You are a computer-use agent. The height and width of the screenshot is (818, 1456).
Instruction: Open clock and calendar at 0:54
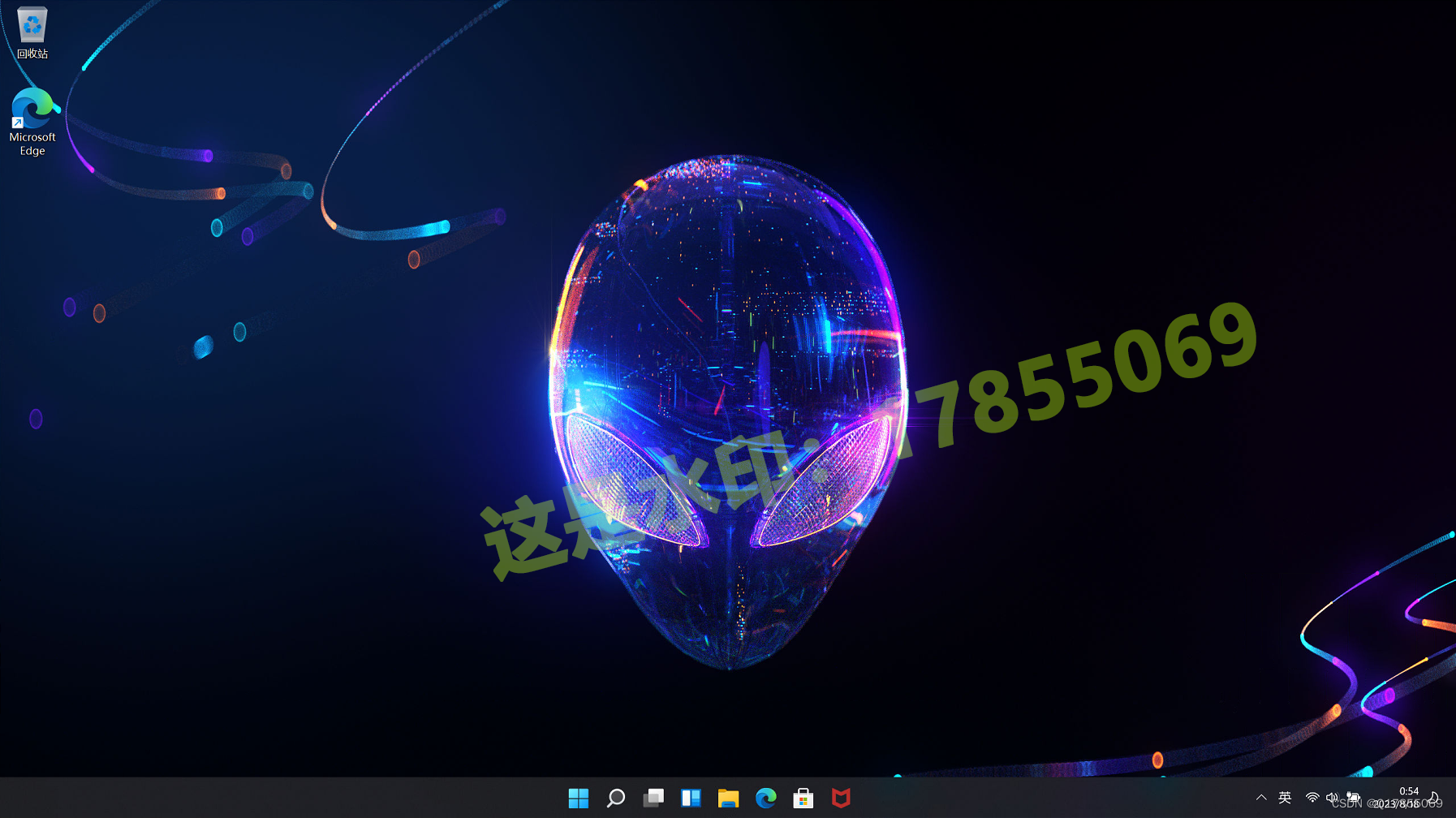click(x=1398, y=798)
